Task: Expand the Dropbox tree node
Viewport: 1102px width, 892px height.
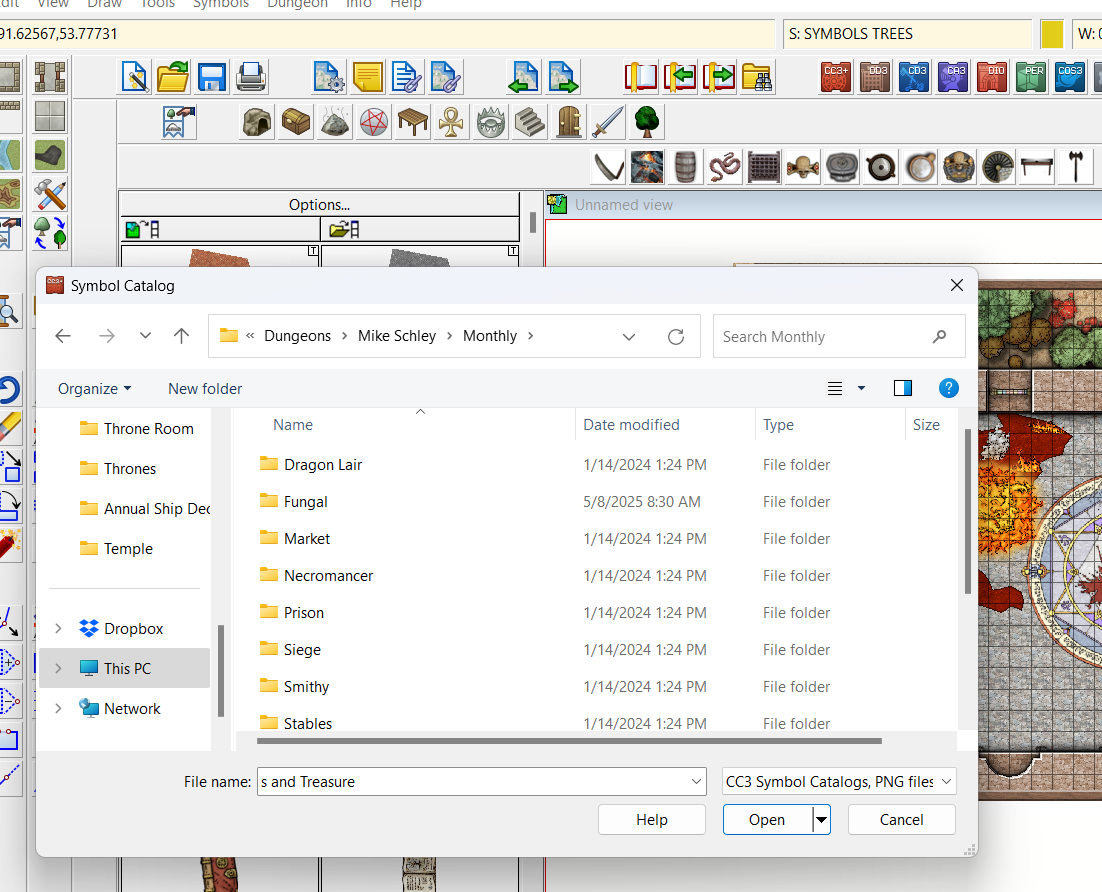Action: pos(58,628)
